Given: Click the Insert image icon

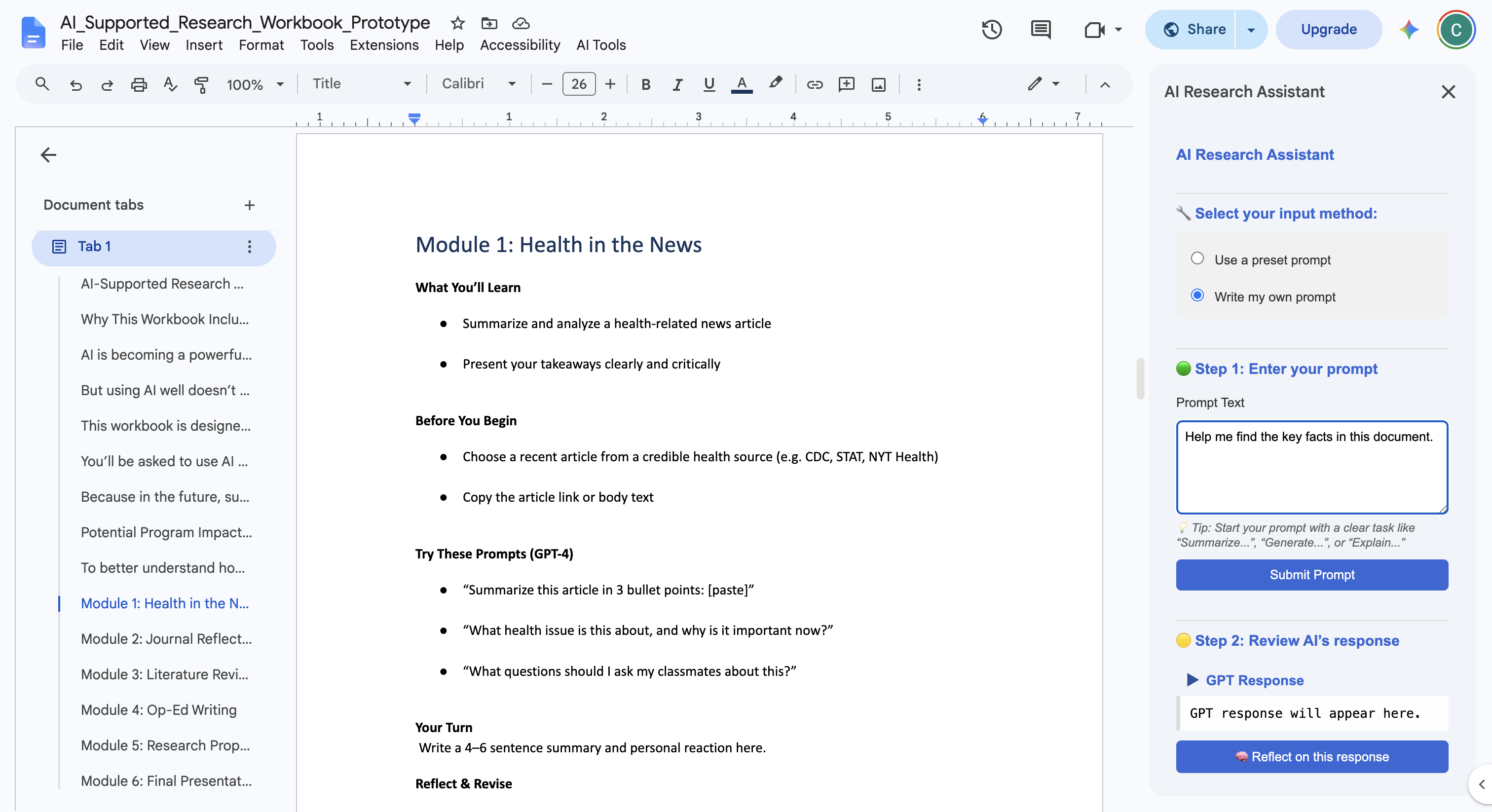Looking at the screenshot, I should (879, 84).
